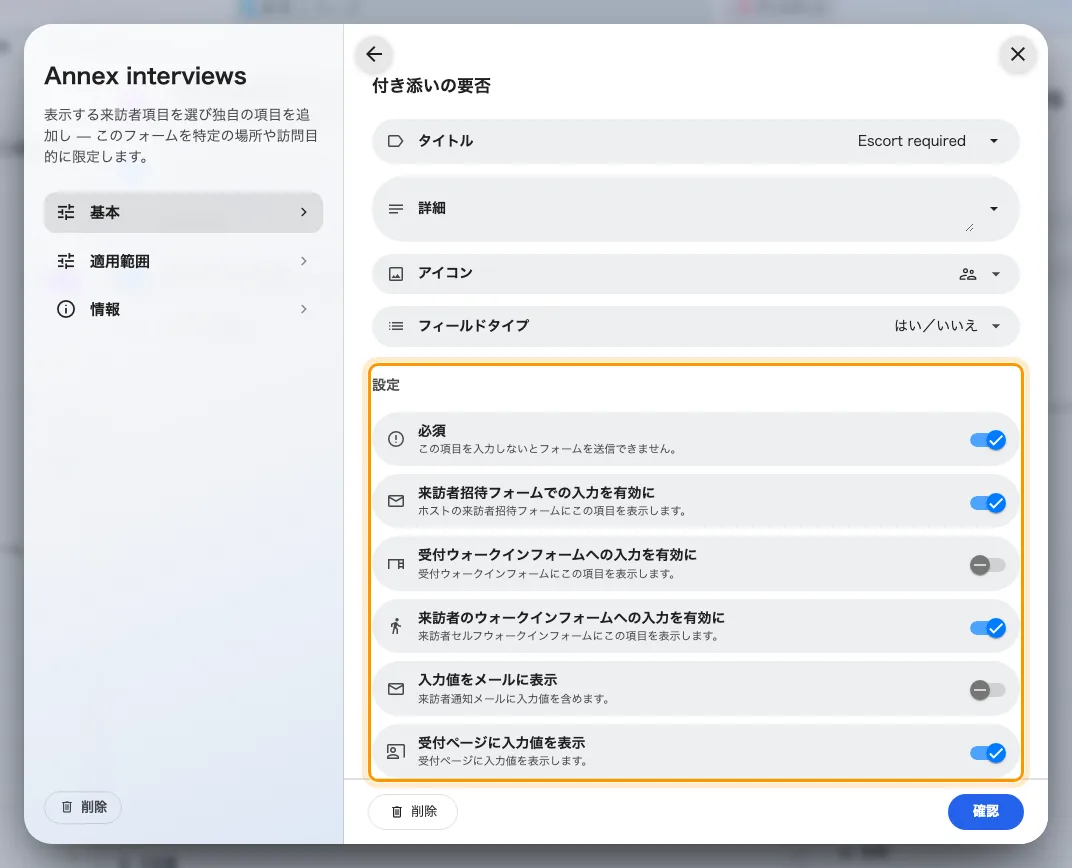Select the 基本 menu item
The width and height of the screenshot is (1072, 868).
pos(183,212)
